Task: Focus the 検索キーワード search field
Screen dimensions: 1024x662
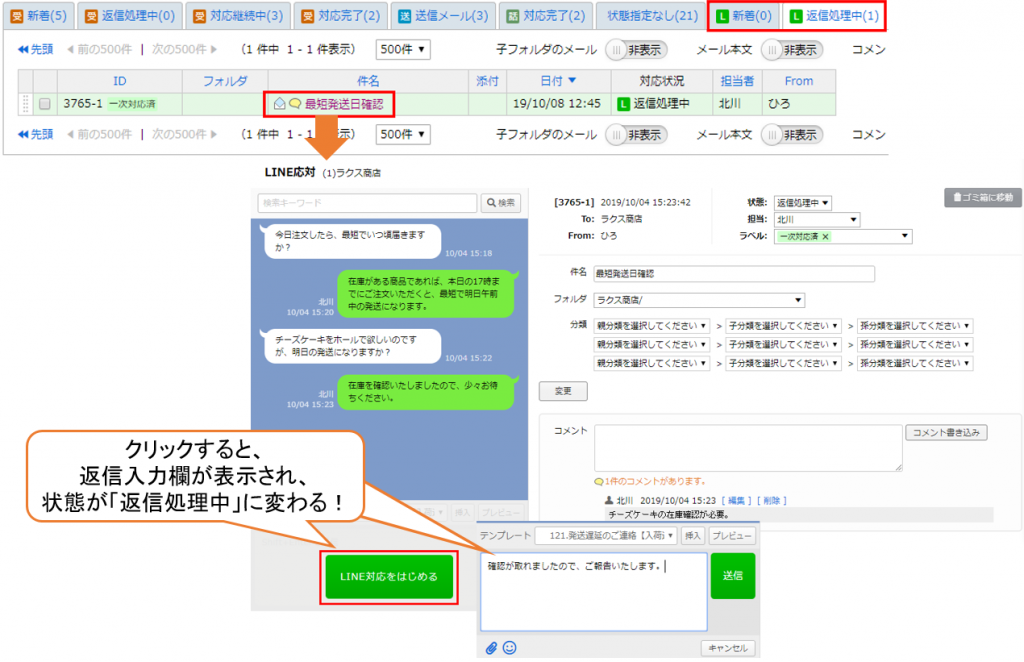Action: [367, 203]
